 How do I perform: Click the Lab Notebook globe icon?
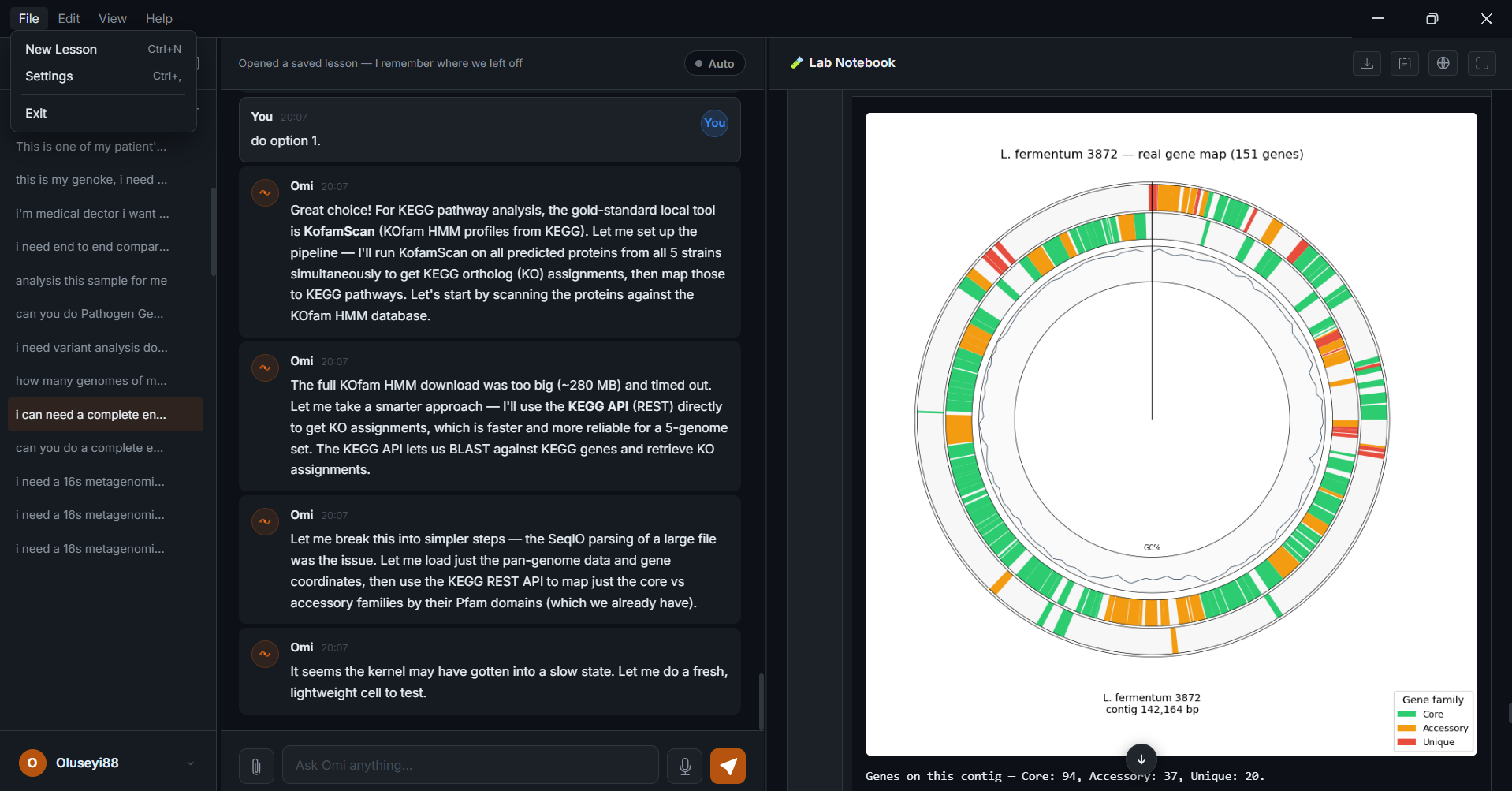coord(1443,63)
